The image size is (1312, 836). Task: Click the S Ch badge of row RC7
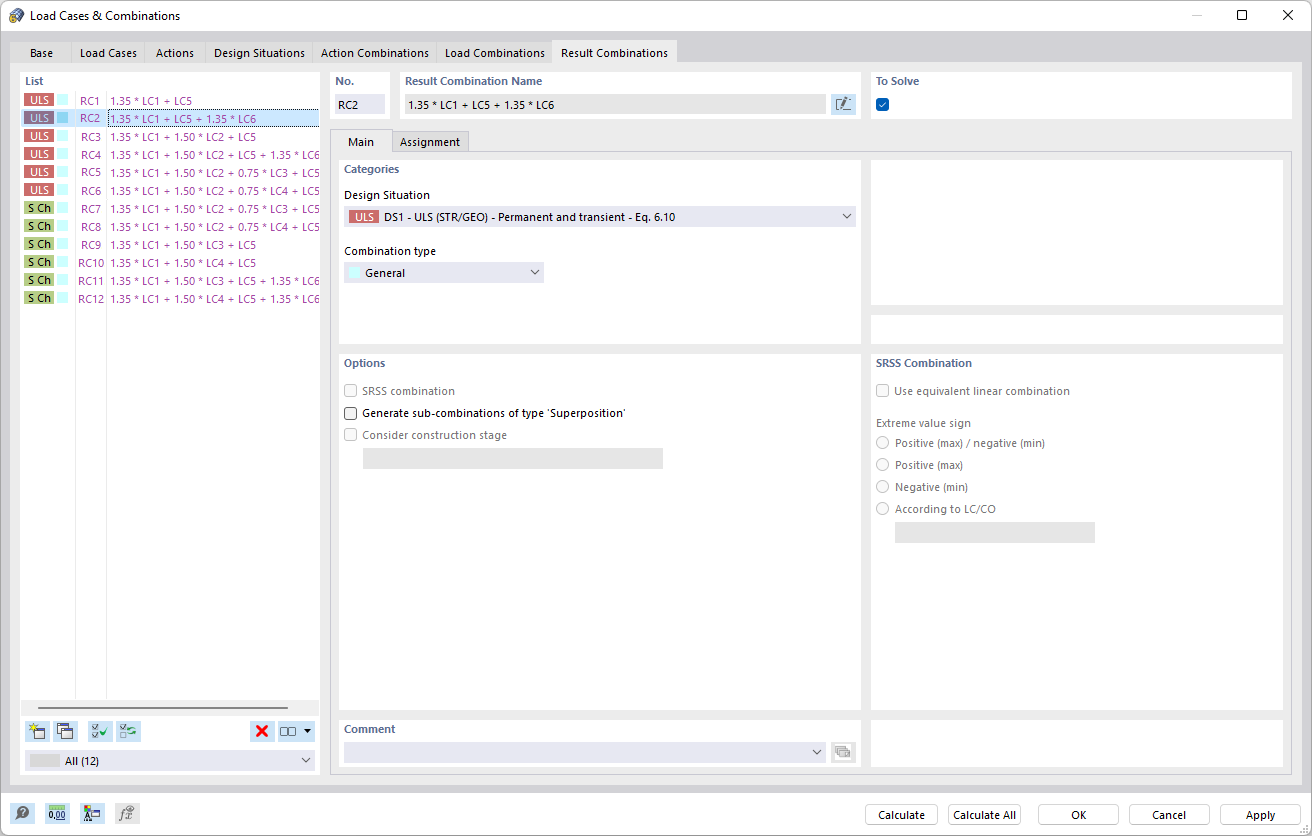40,208
